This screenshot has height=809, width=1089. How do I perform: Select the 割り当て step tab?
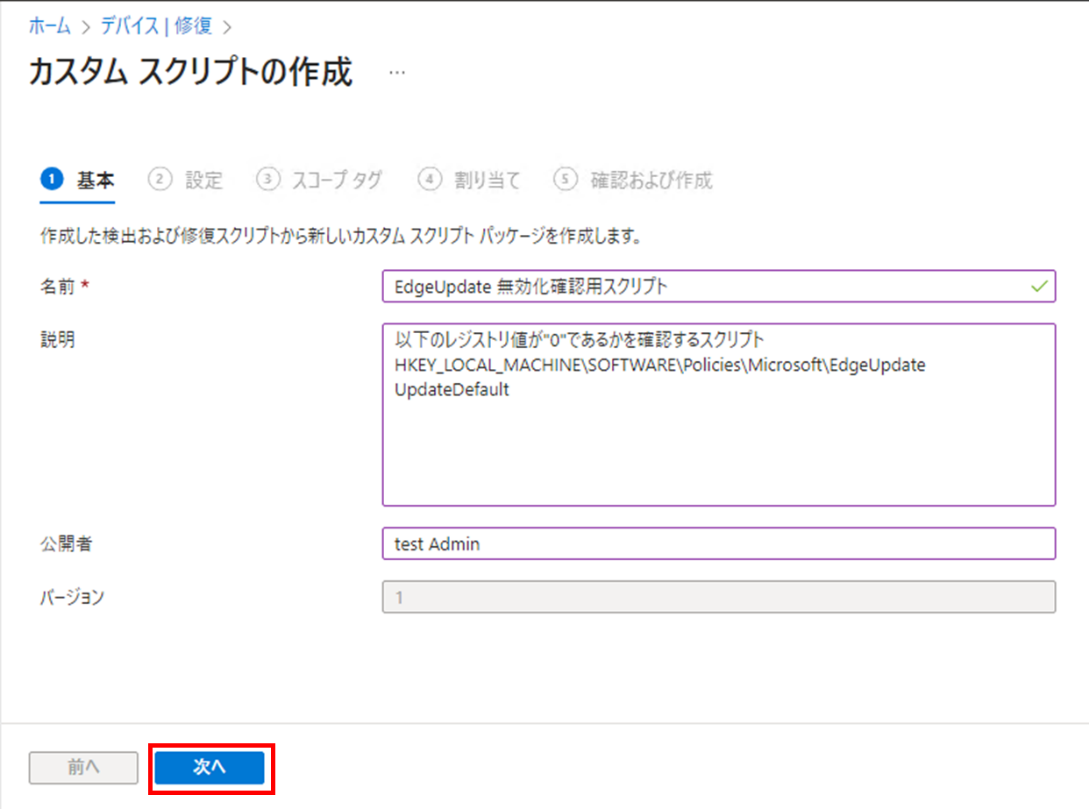[469, 181]
